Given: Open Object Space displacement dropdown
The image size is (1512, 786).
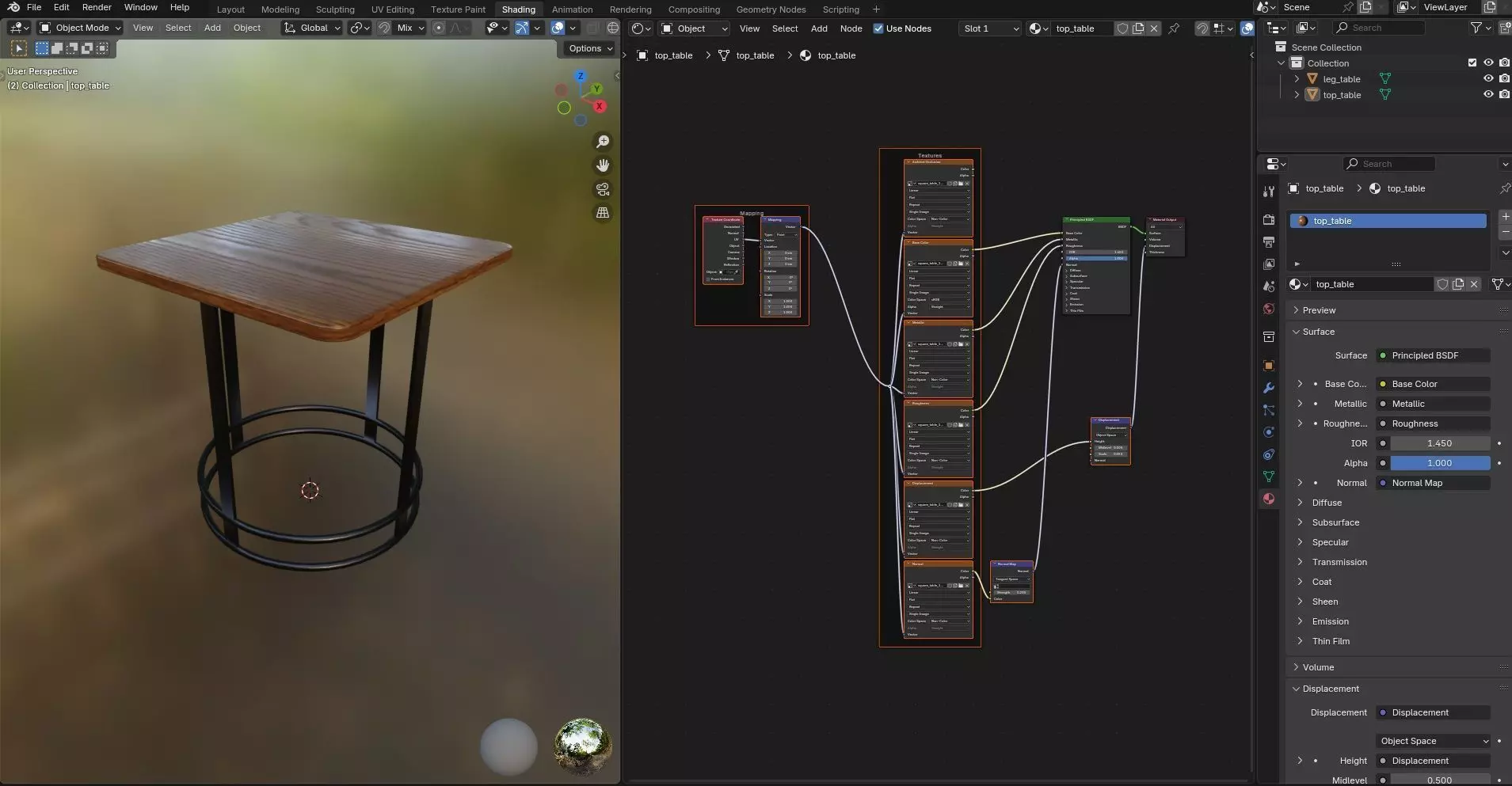Looking at the screenshot, I should click(x=1434, y=741).
